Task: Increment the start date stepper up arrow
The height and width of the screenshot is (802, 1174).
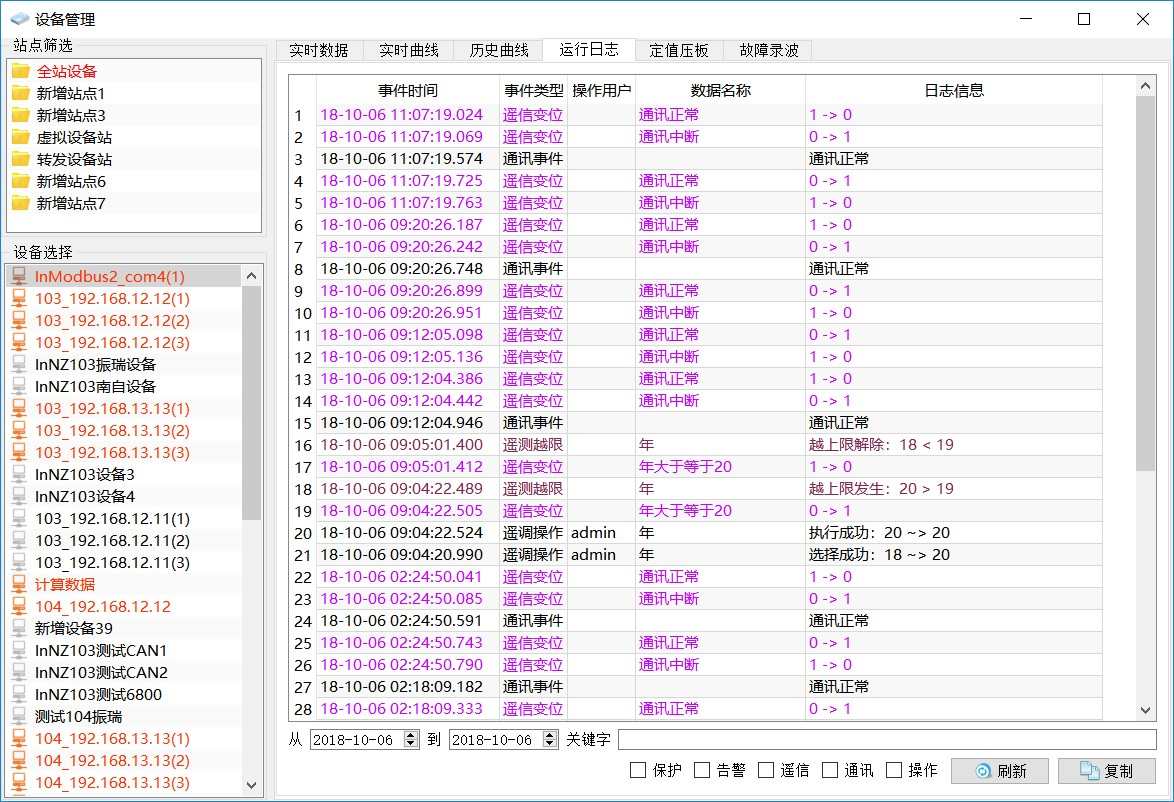Action: (x=411, y=735)
